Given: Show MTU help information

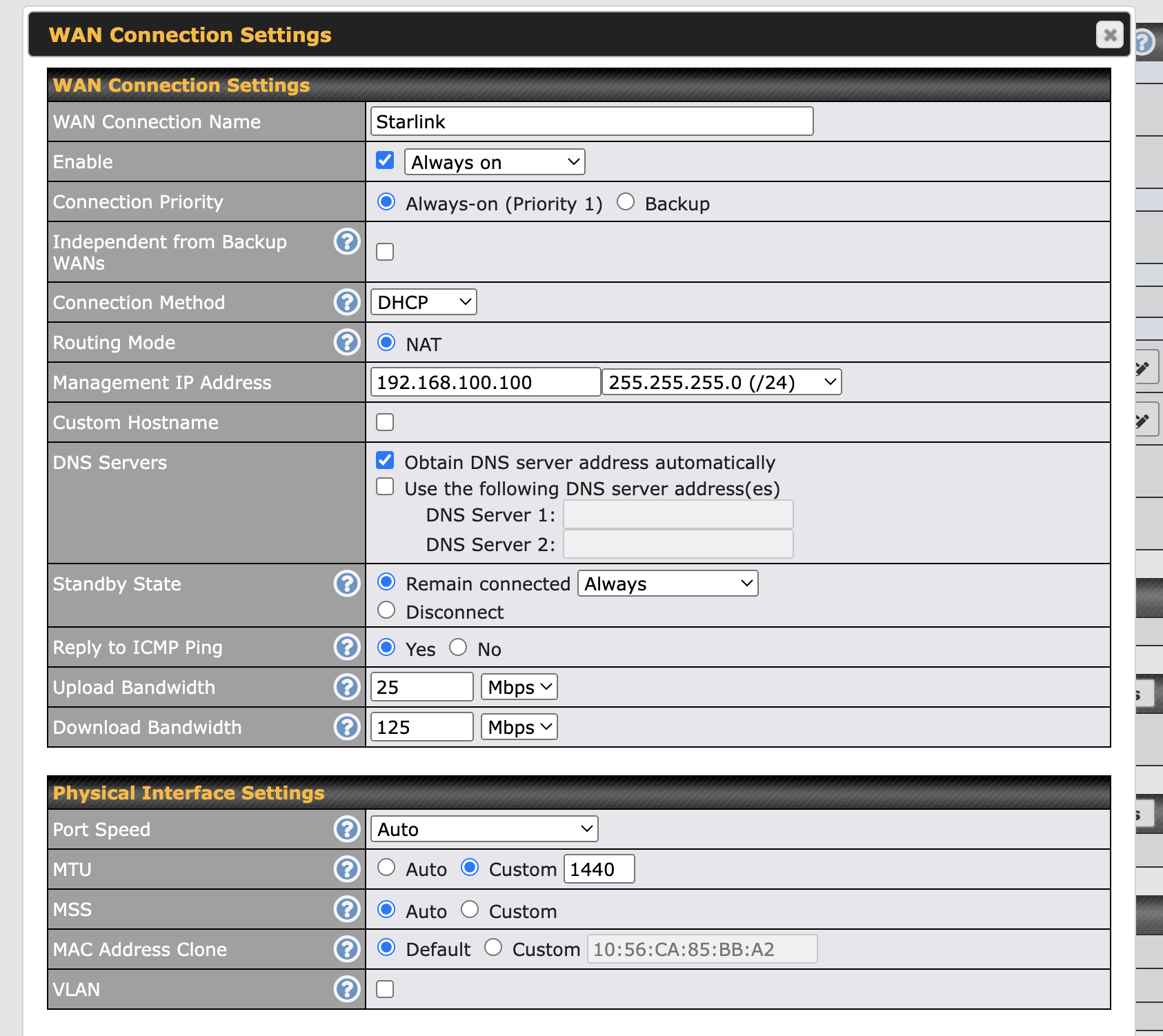Looking at the screenshot, I should pyautogui.click(x=347, y=869).
